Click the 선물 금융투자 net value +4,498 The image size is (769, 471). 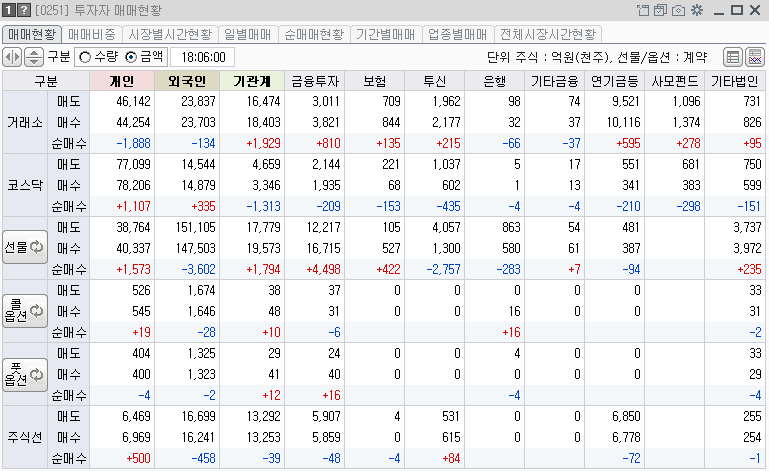pyautogui.click(x=323, y=269)
